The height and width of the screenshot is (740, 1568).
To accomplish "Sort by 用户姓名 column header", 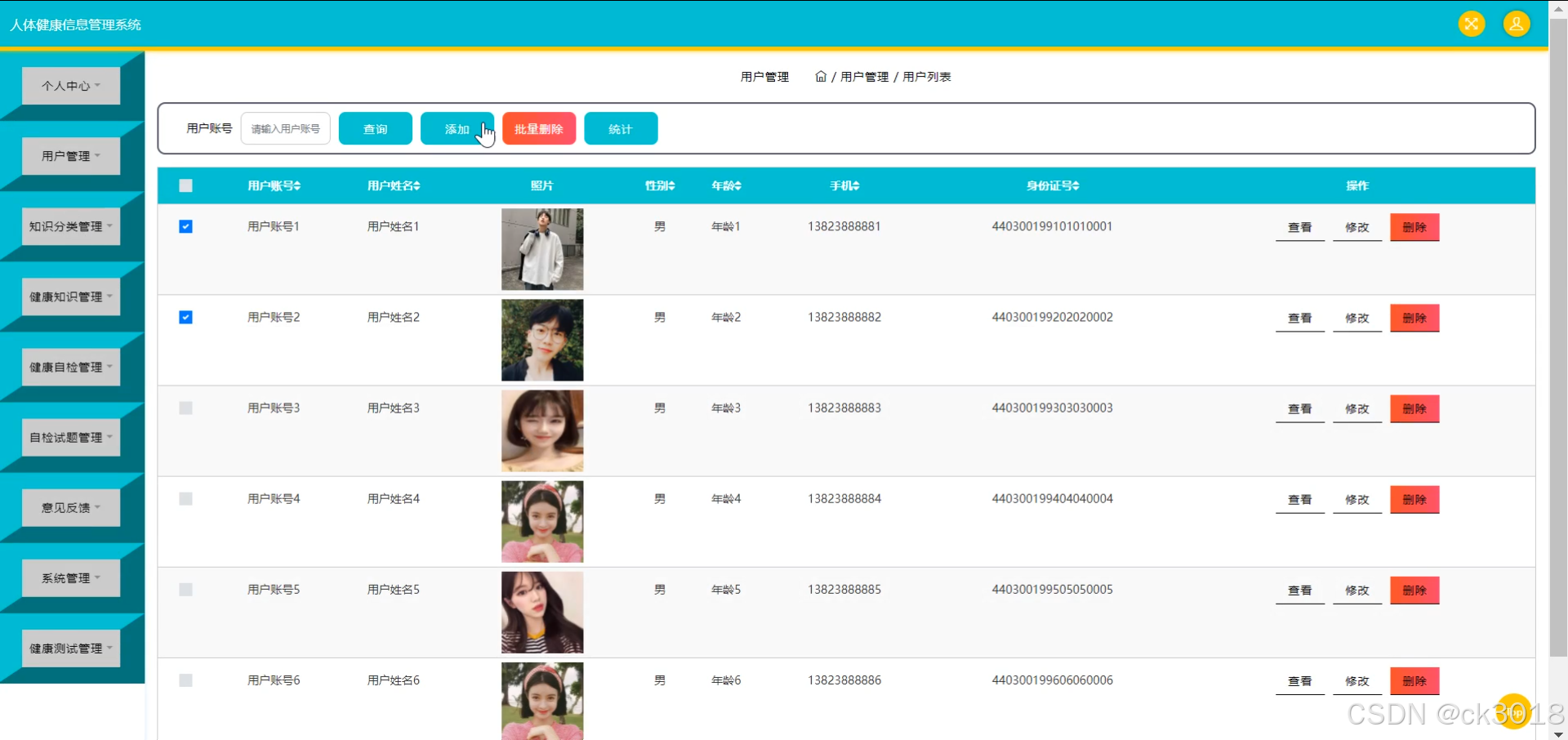I will click(x=394, y=186).
